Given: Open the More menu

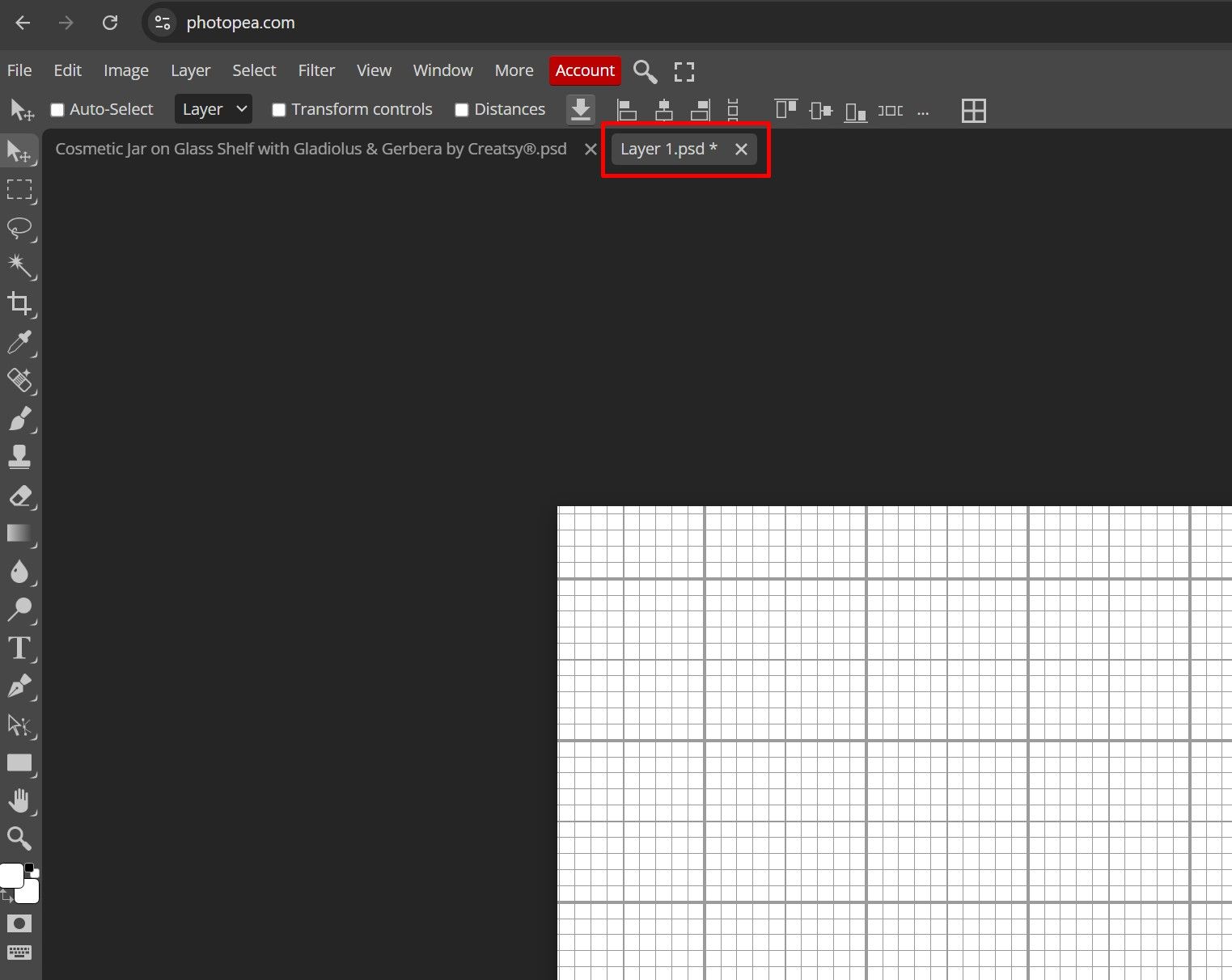Looking at the screenshot, I should 514,70.
